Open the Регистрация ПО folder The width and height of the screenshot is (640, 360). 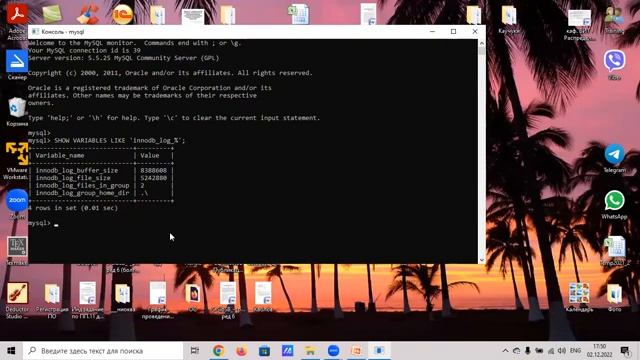[x=52, y=295]
